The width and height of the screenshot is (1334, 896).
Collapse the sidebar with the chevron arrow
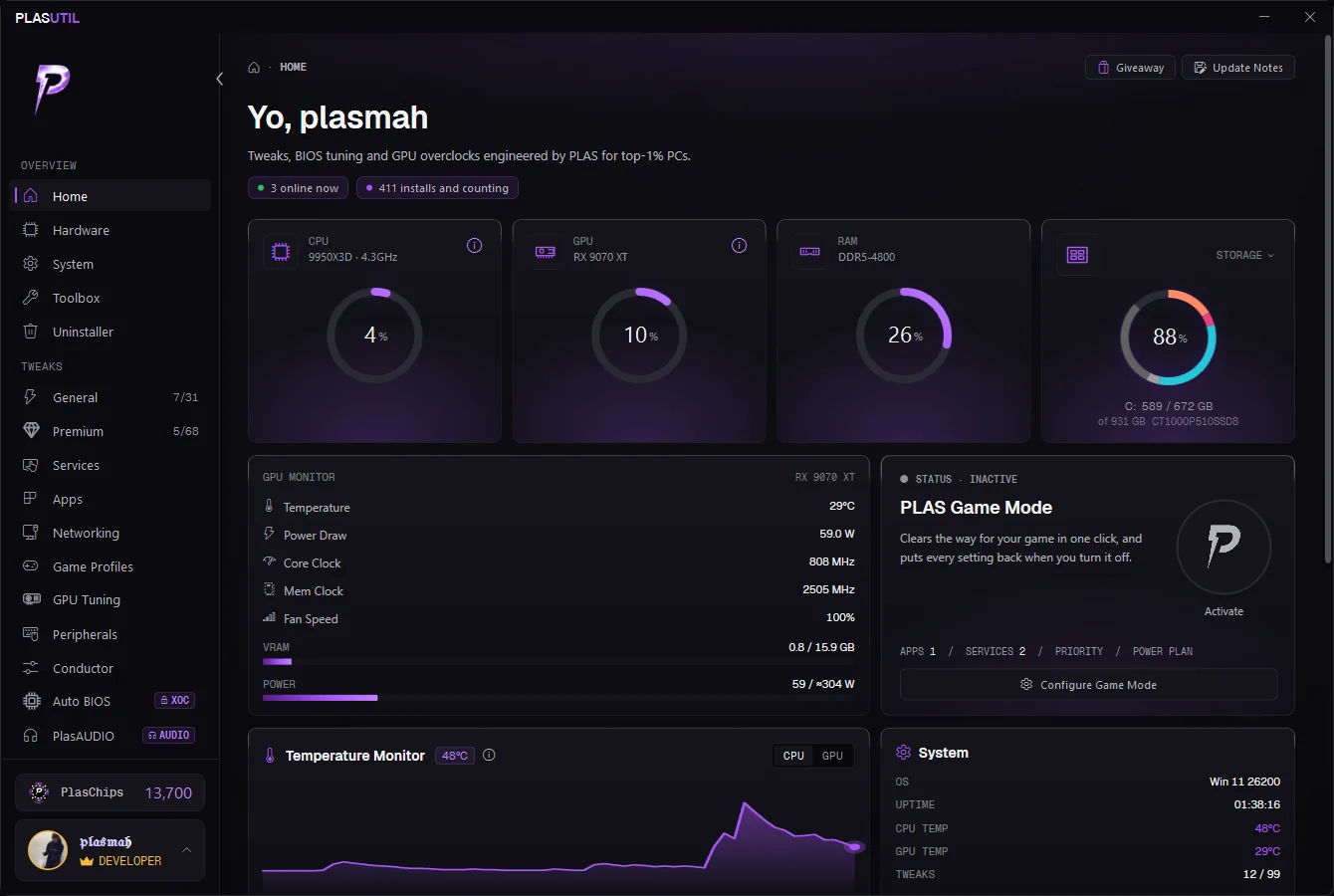tap(220, 79)
